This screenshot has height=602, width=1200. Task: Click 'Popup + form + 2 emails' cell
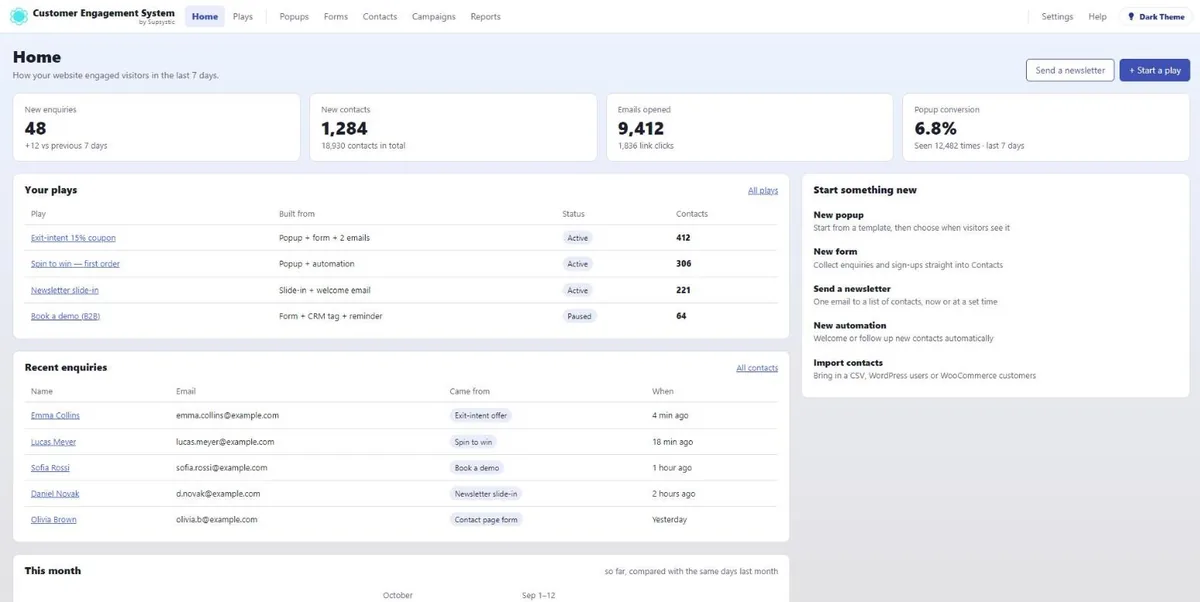point(324,238)
